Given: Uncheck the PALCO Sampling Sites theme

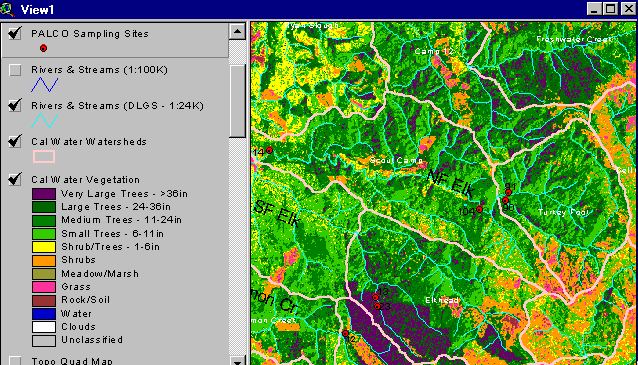Looking at the screenshot, I should click(15, 33).
